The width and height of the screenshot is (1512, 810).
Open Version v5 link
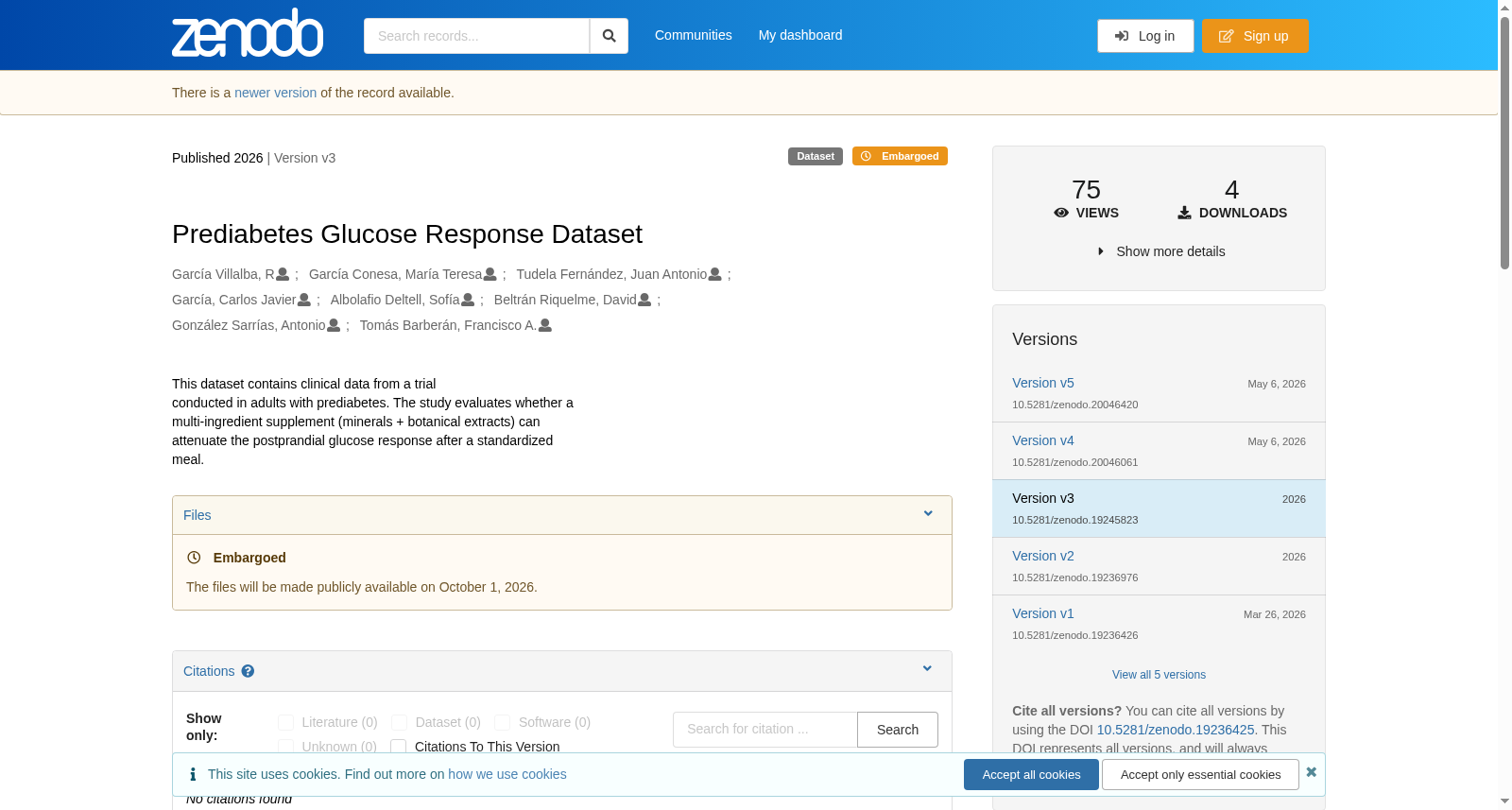click(1043, 383)
